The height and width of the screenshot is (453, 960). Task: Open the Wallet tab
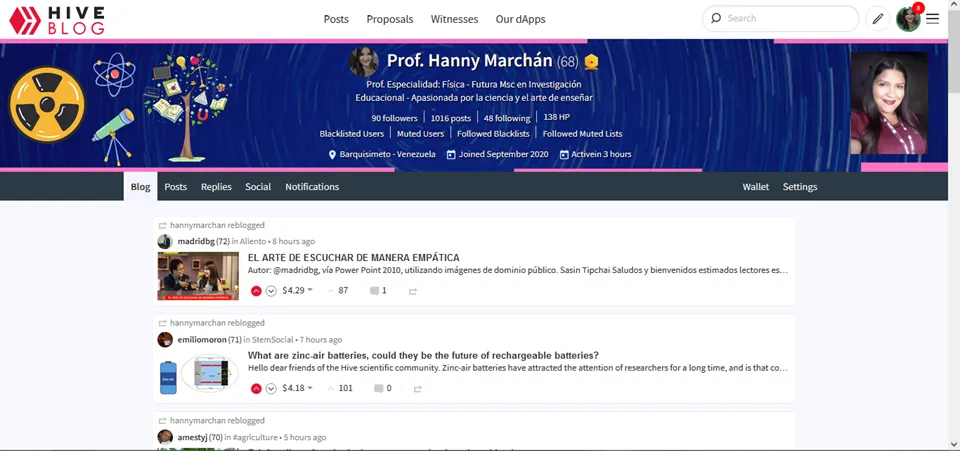pos(756,187)
